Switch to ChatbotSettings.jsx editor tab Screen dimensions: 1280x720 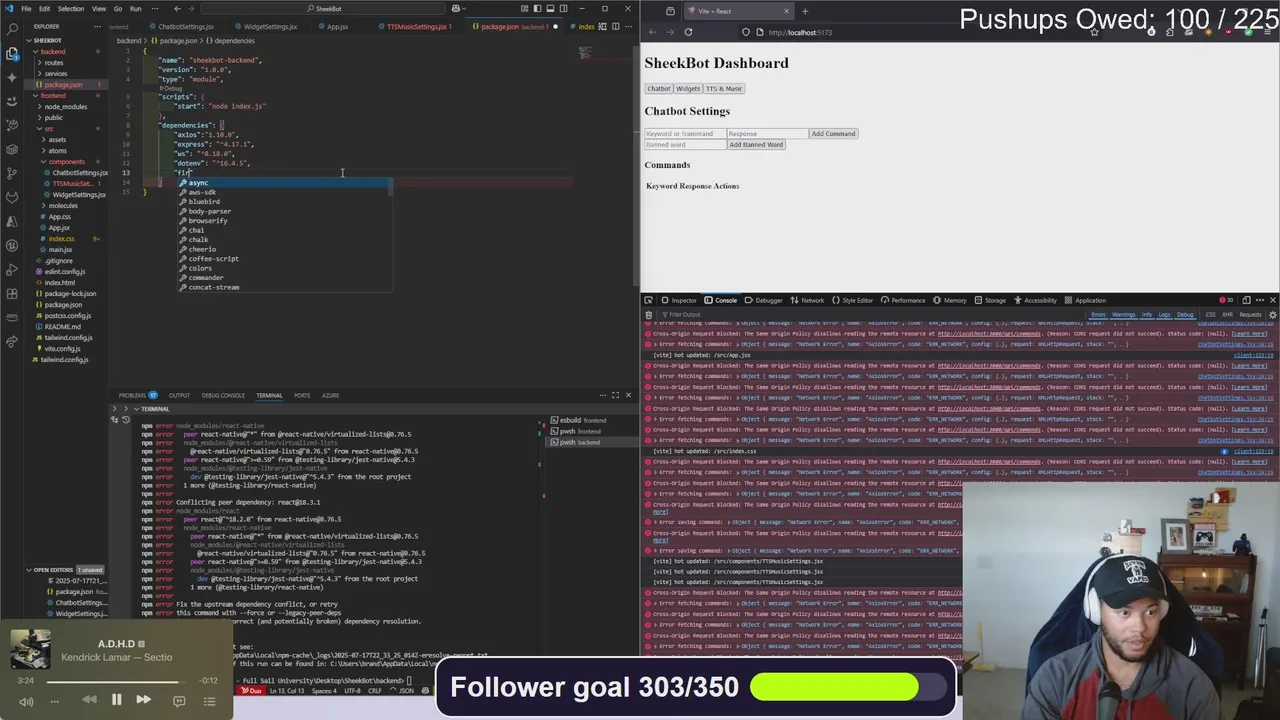[183, 26]
